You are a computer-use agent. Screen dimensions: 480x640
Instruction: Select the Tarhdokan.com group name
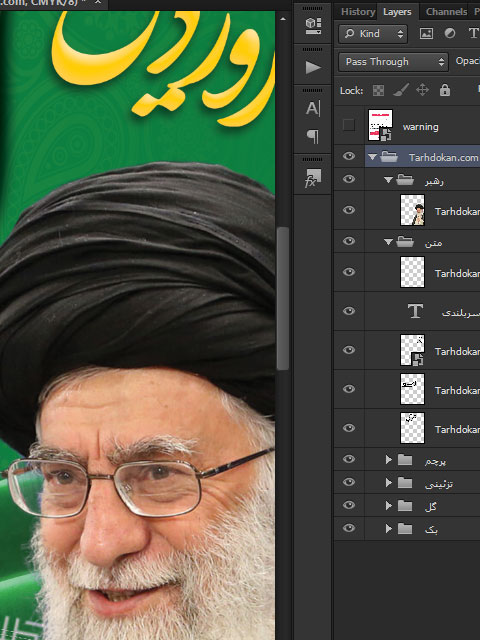(443, 158)
